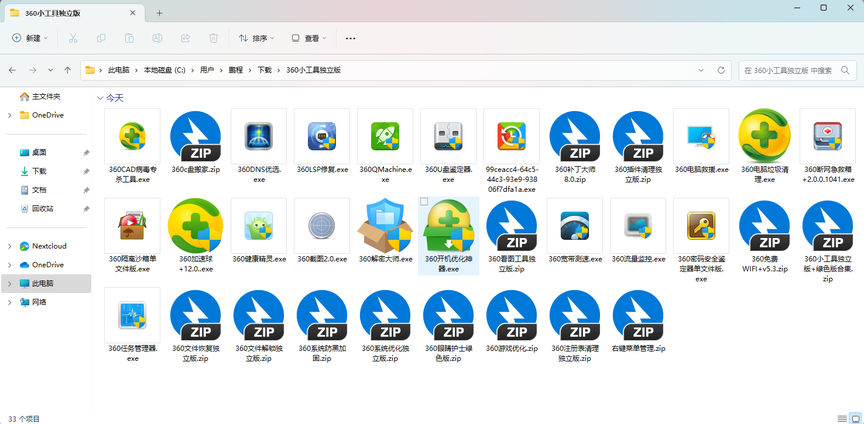Open 桌面 in quick access

pos(39,152)
